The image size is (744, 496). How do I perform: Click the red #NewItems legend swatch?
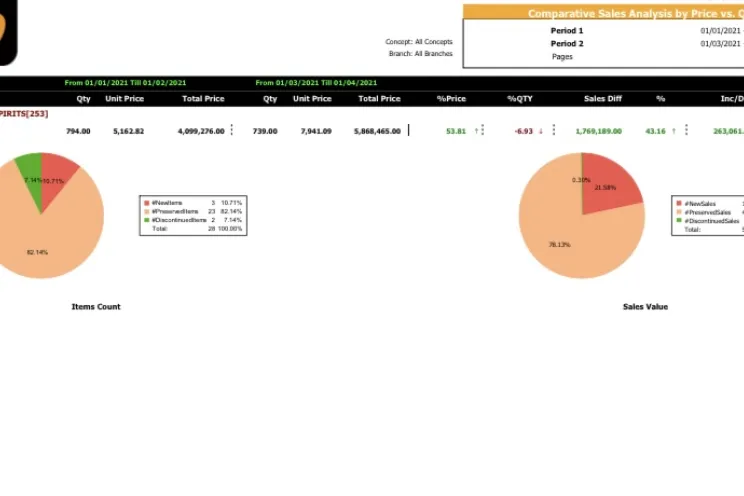(147, 203)
